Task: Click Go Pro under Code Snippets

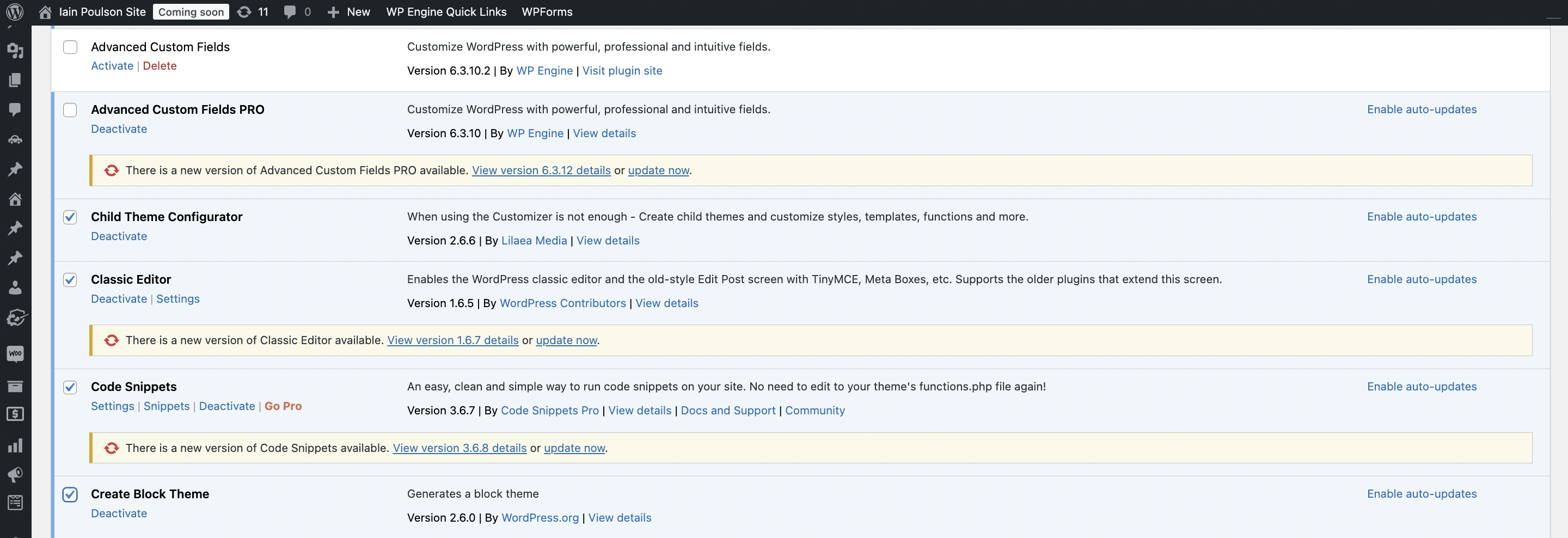Action: [x=283, y=406]
